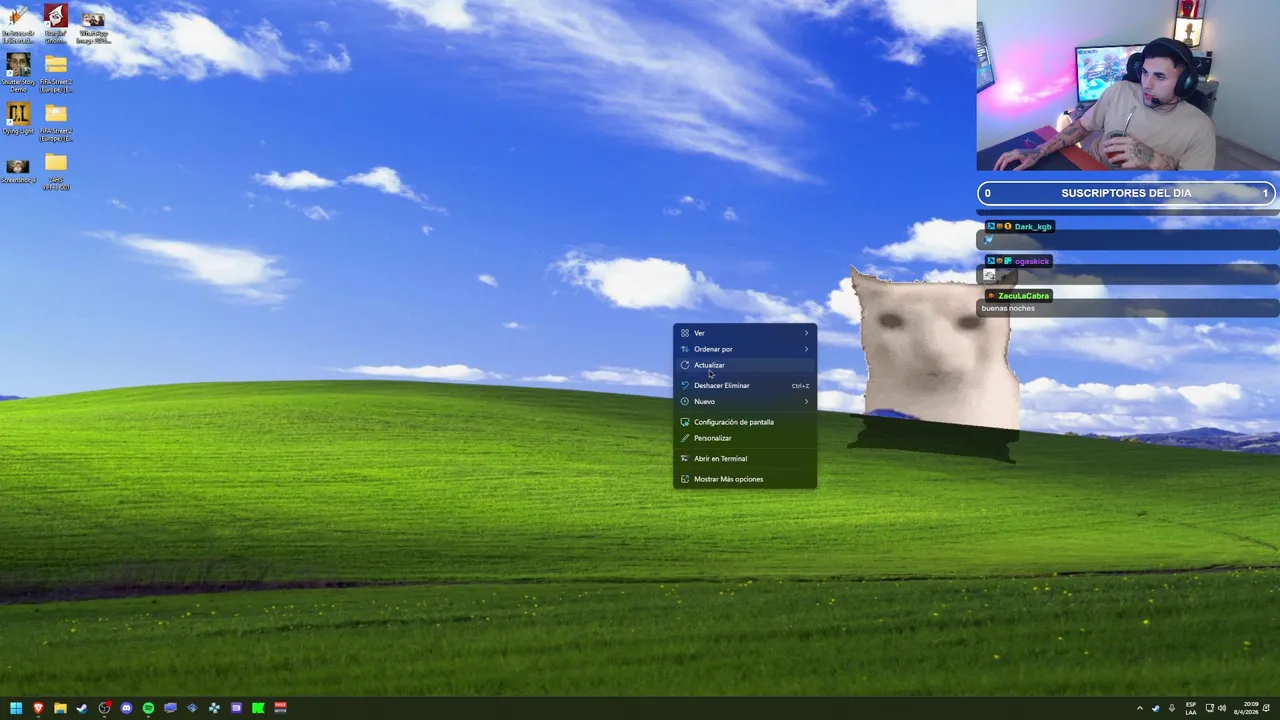Open the red Voicemeeter-style taskbar icon
1280x720 pixels.
(x=280, y=708)
